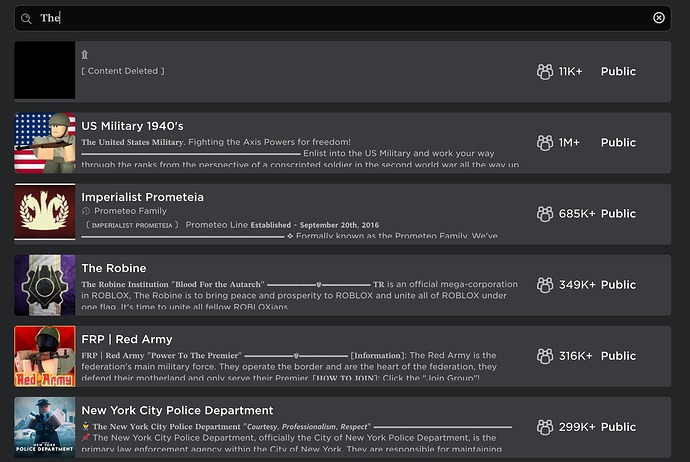Click members icon next to 349K+
The height and width of the screenshot is (462, 690).
(545, 285)
